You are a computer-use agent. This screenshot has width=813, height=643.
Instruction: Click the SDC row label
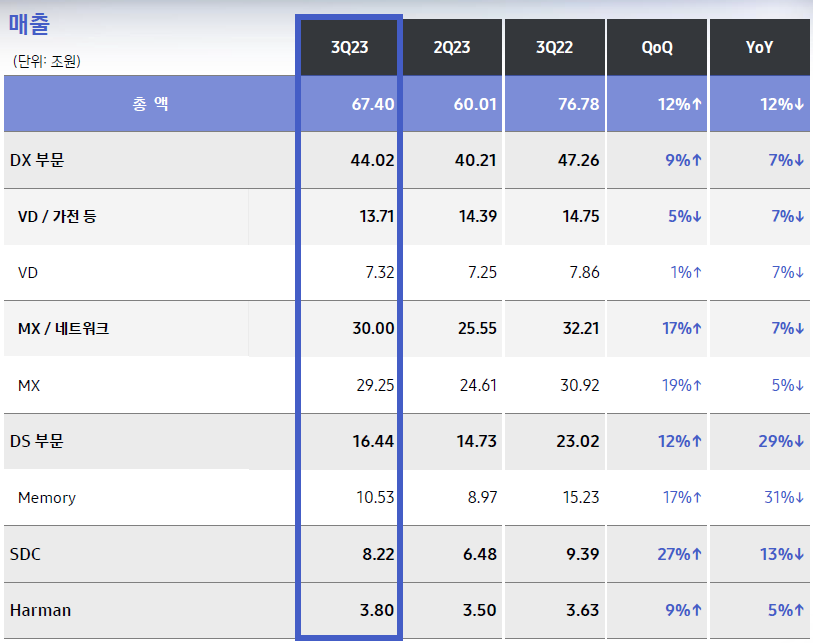[x=27, y=554]
